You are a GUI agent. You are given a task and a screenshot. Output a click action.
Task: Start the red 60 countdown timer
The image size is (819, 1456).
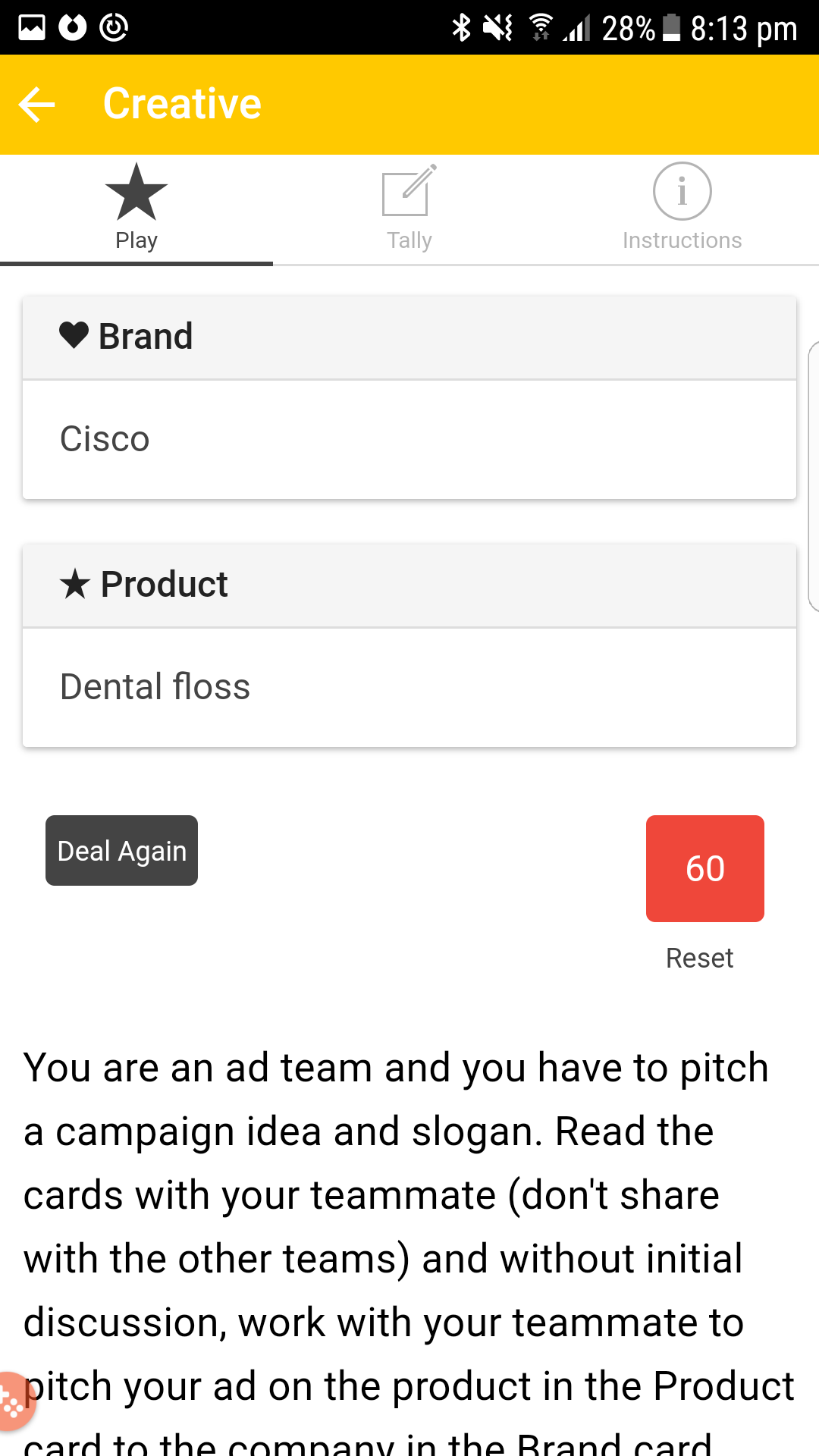click(x=705, y=868)
